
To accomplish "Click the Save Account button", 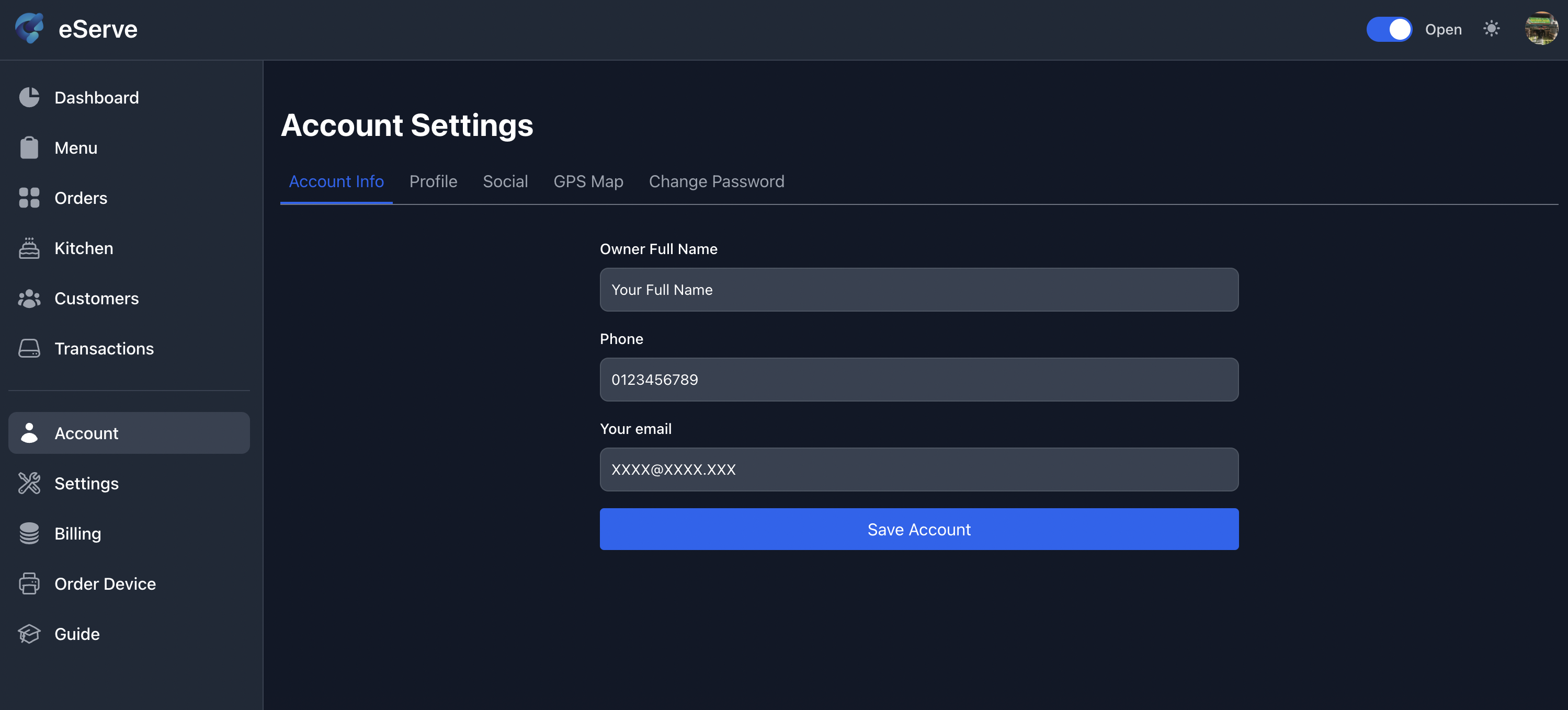I will tap(918, 529).
